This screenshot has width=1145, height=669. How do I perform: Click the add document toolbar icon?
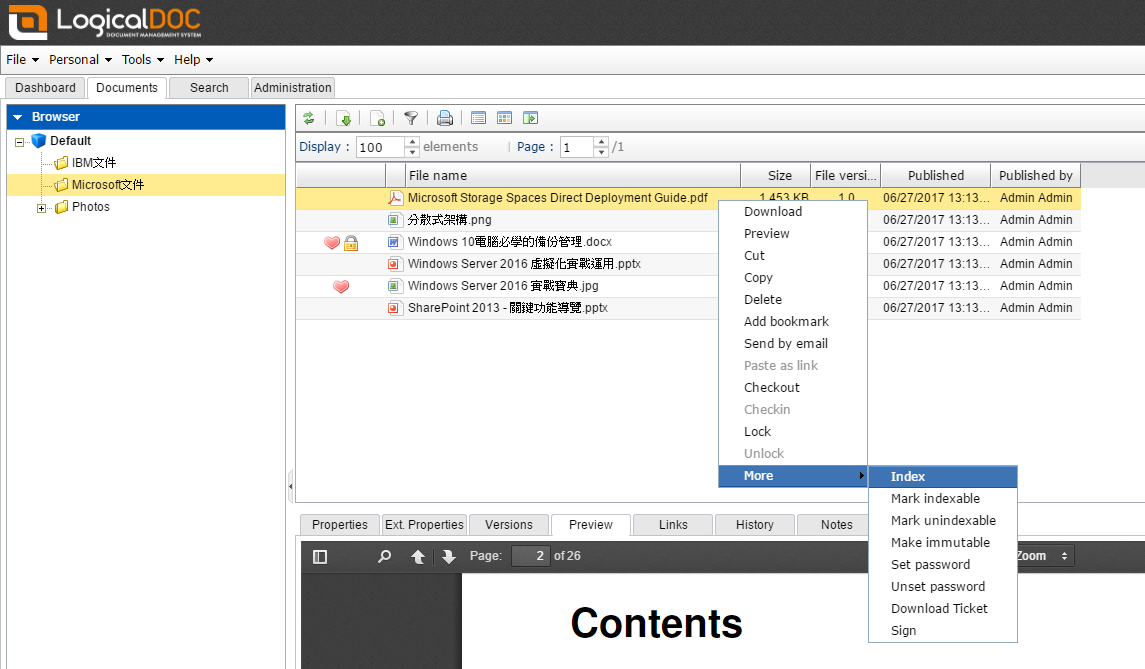[378, 118]
